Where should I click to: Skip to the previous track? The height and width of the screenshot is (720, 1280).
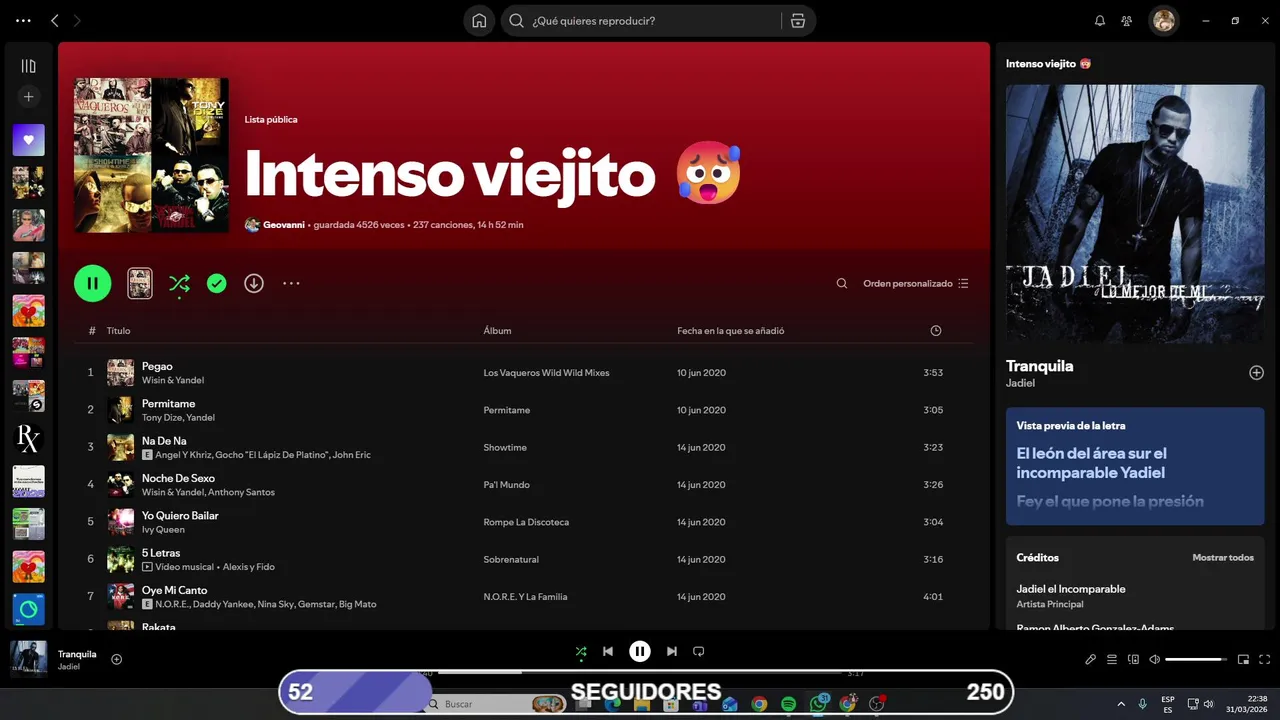608,652
